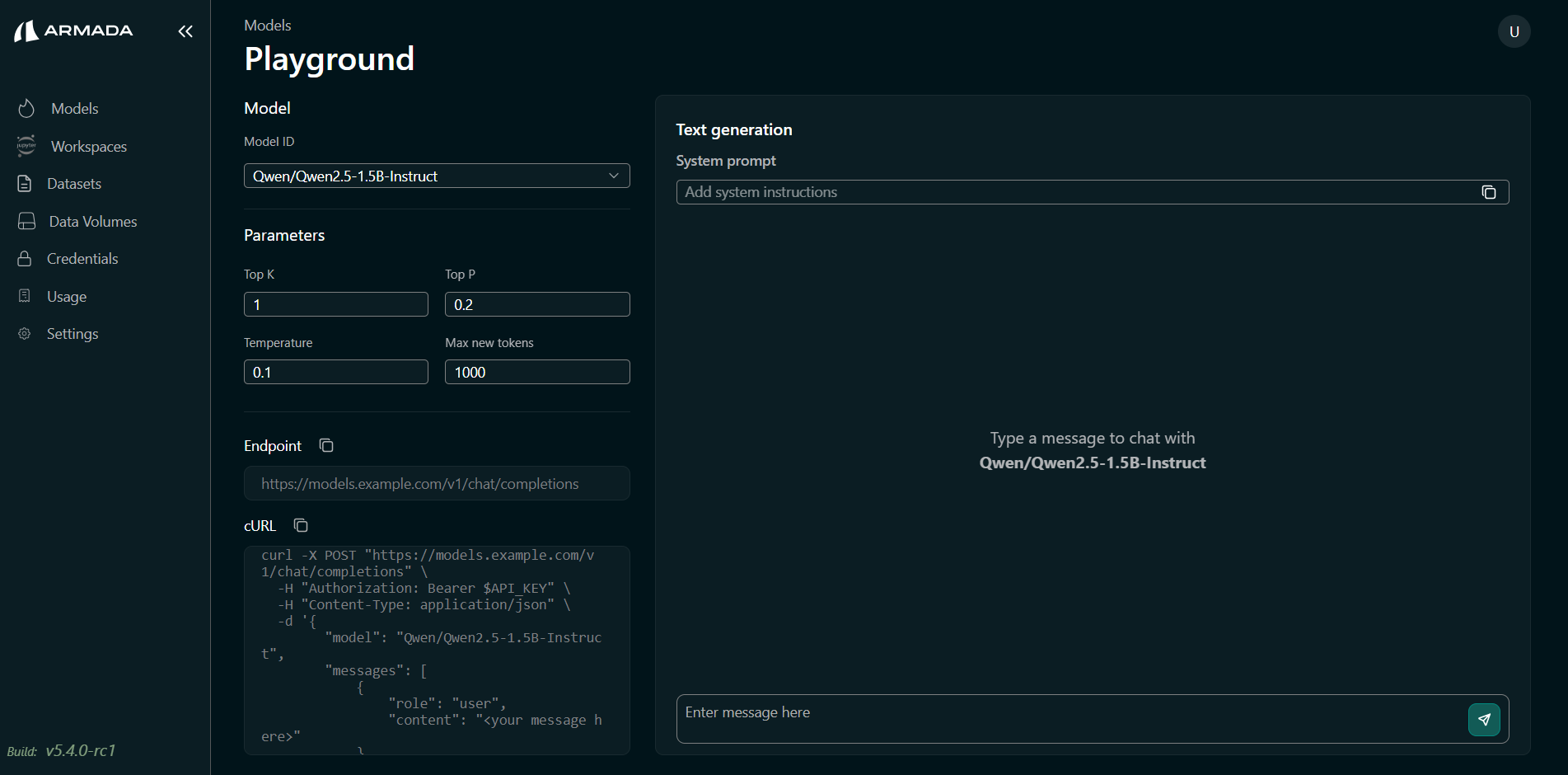Viewport: 1568px width, 775px height.
Task: Open Credentials page
Action: (x=82, y=258)
